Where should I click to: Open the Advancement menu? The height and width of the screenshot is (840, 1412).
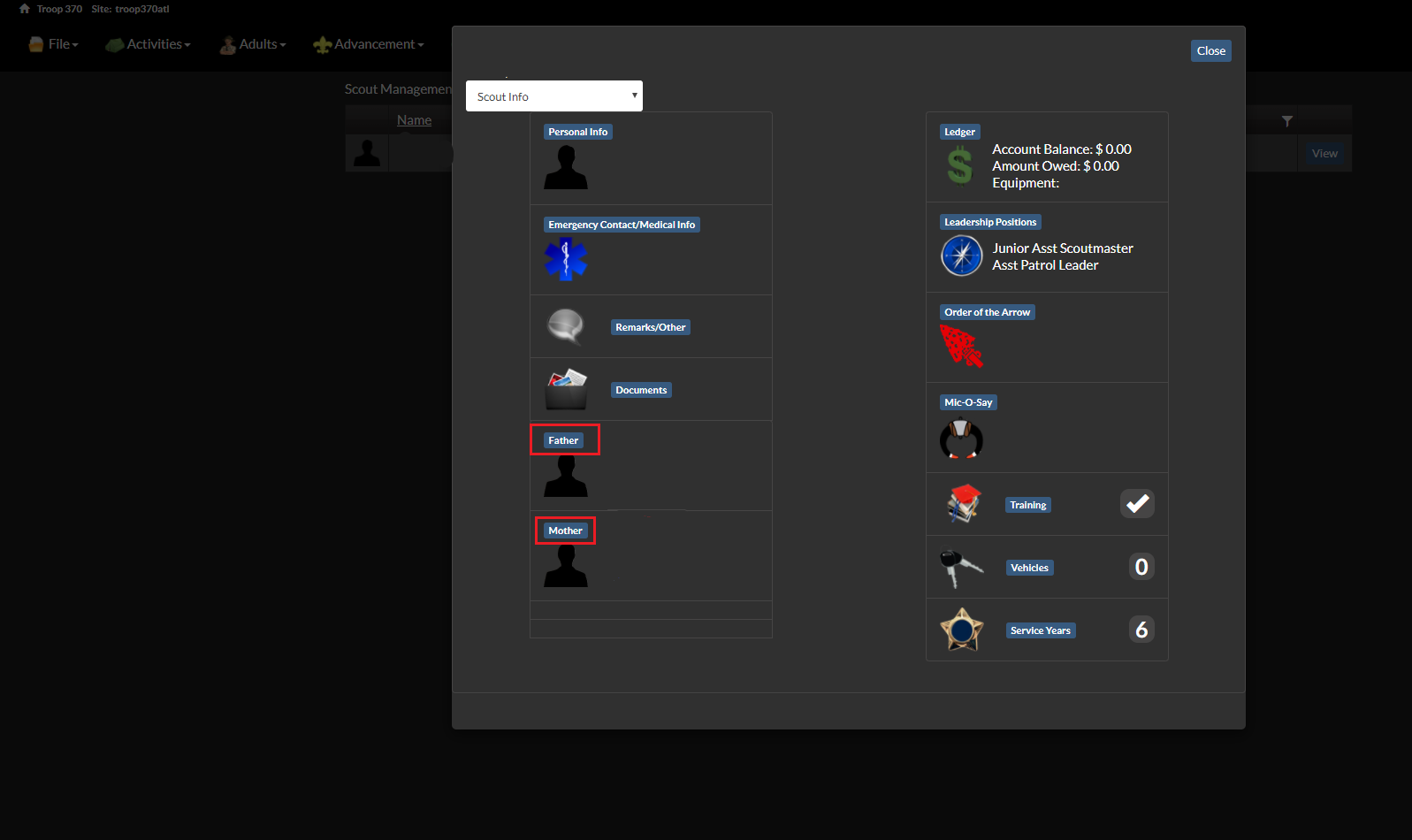pos(369,44)
